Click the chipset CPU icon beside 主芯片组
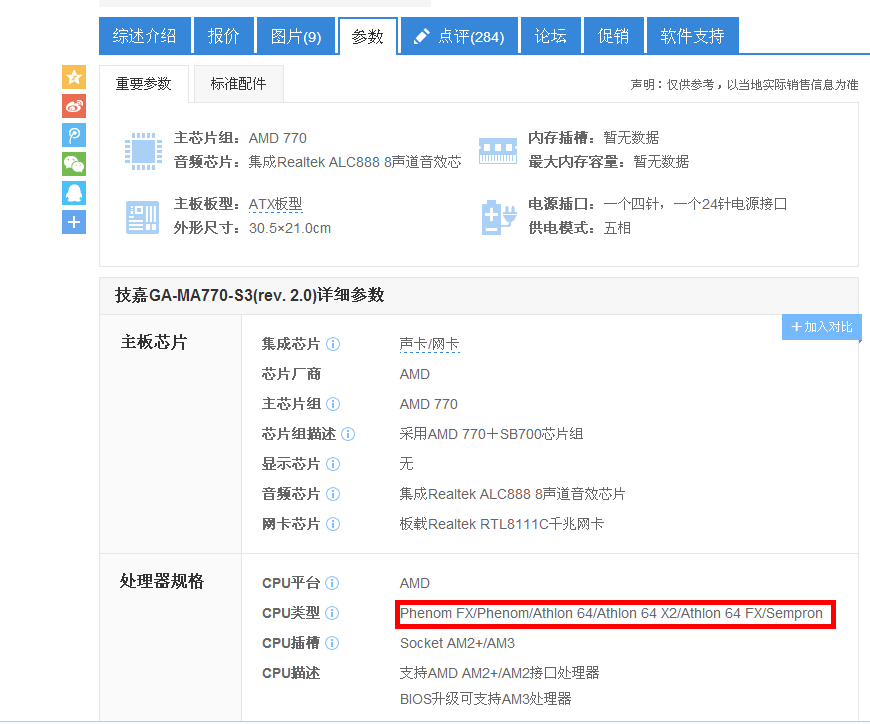 pos(143,151)
